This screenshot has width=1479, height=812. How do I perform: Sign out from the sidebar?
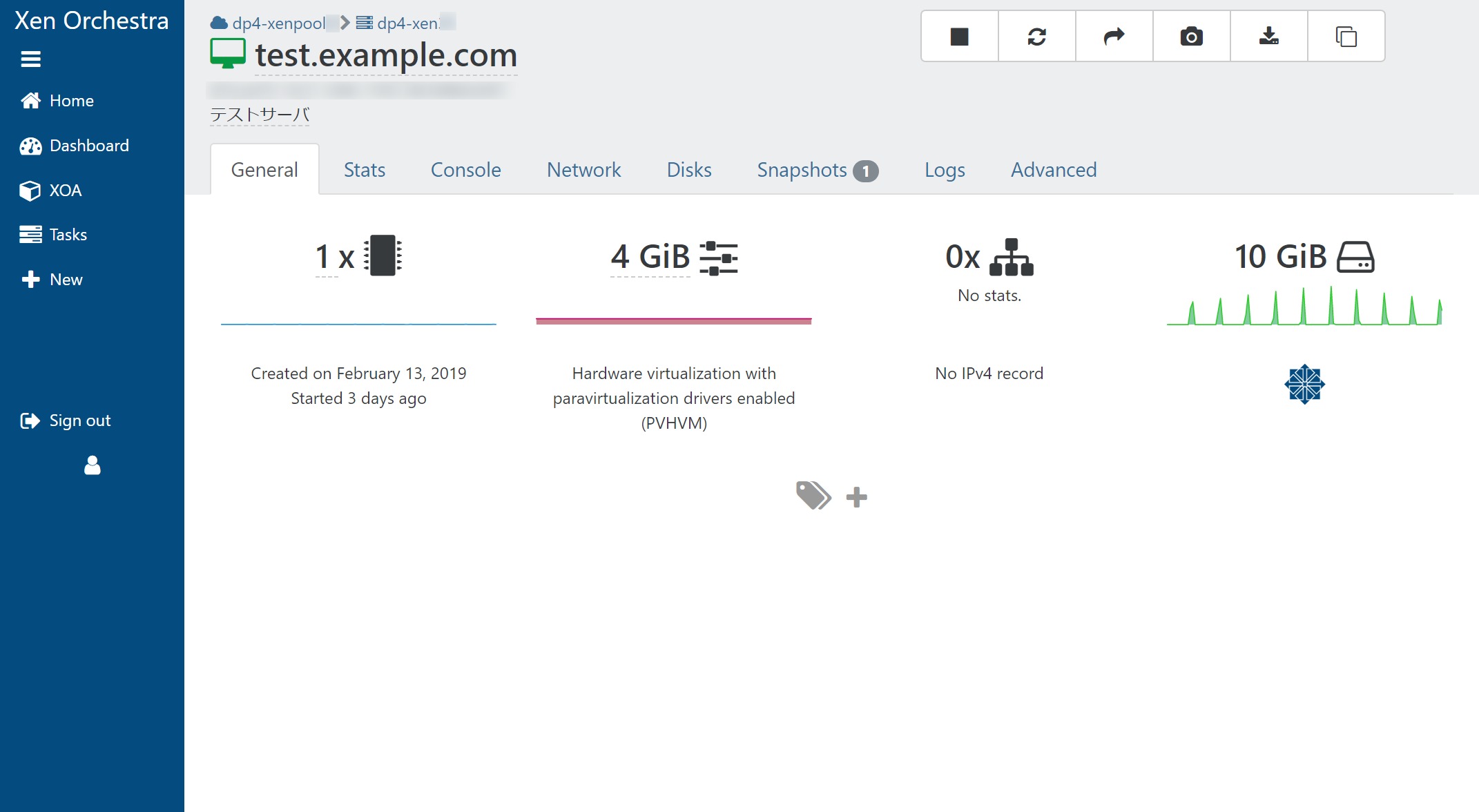(x=66, y=420)
